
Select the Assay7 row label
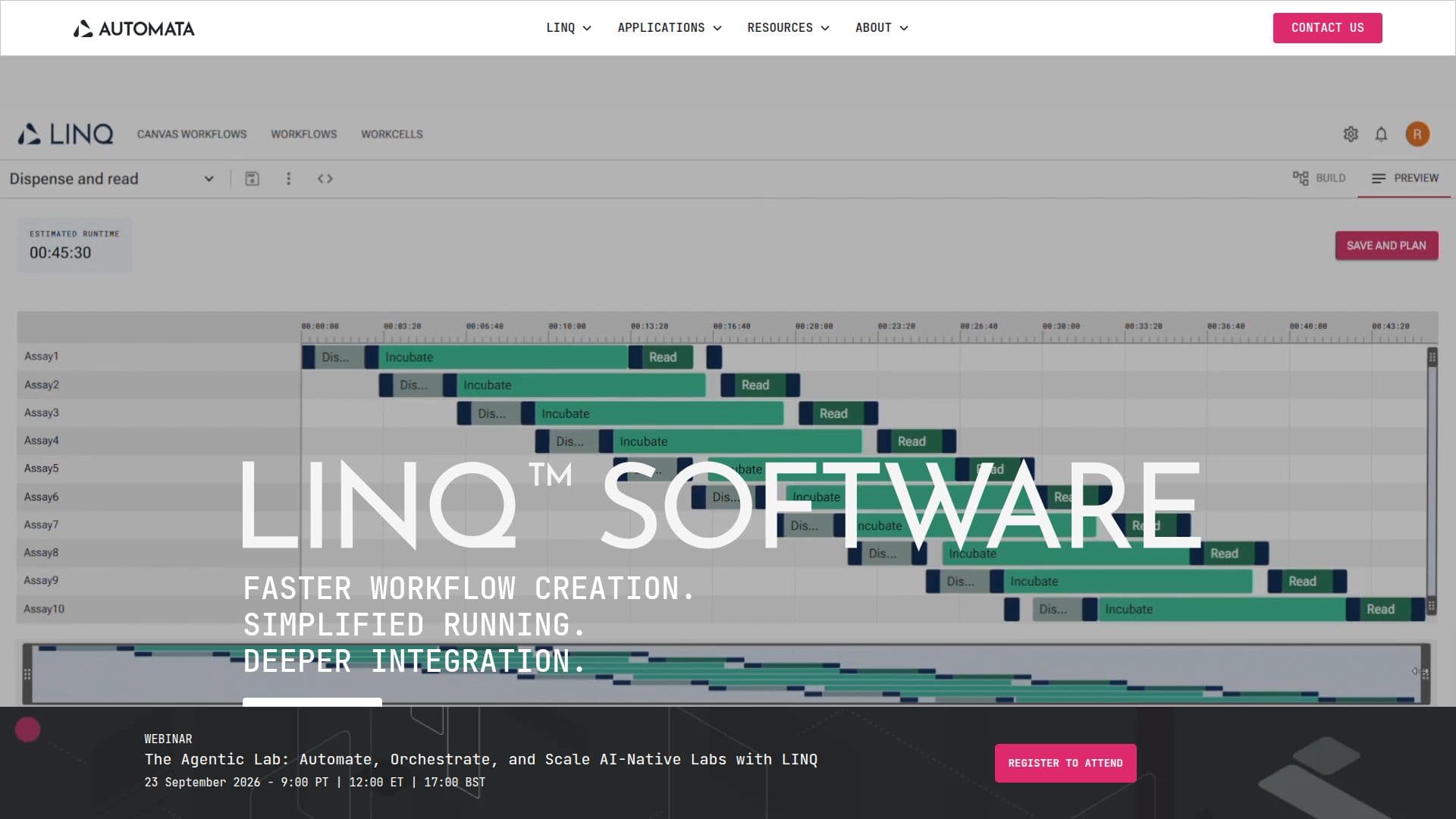41,525
